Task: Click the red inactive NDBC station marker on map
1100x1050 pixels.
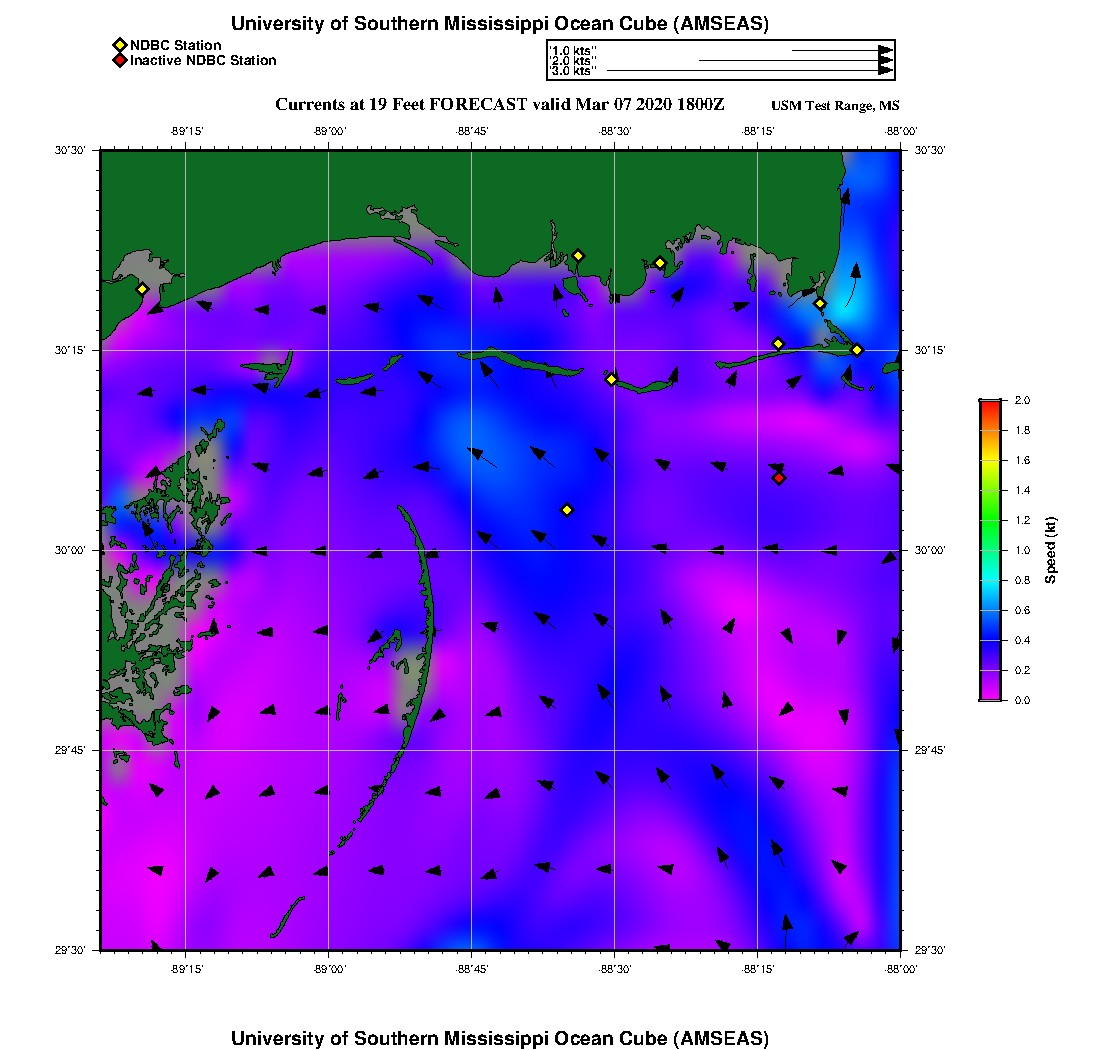Action: (x=779, y=478)
